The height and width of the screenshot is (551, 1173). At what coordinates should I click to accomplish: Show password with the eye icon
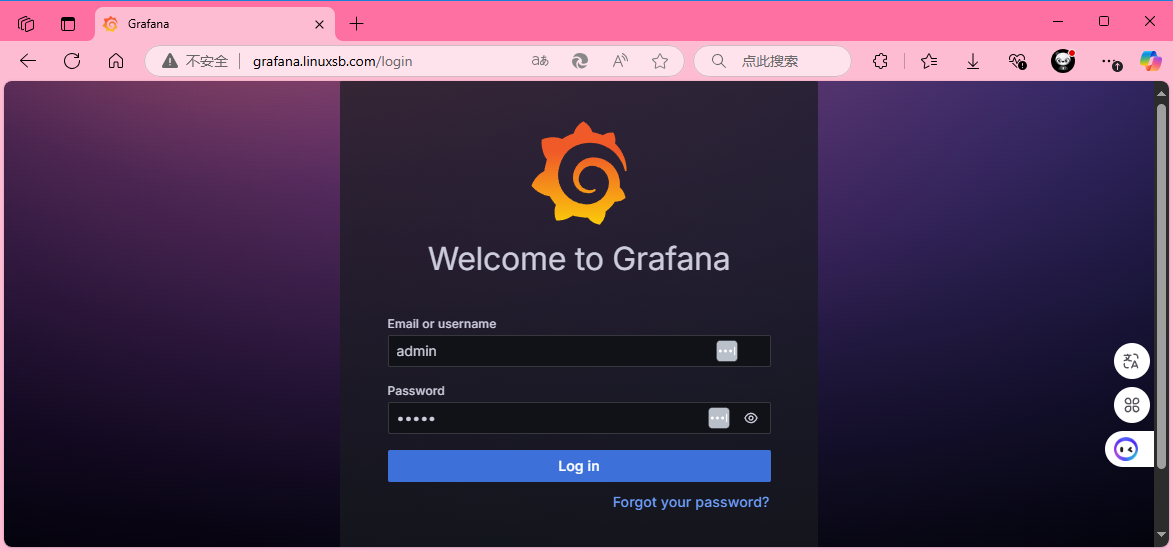751,418
